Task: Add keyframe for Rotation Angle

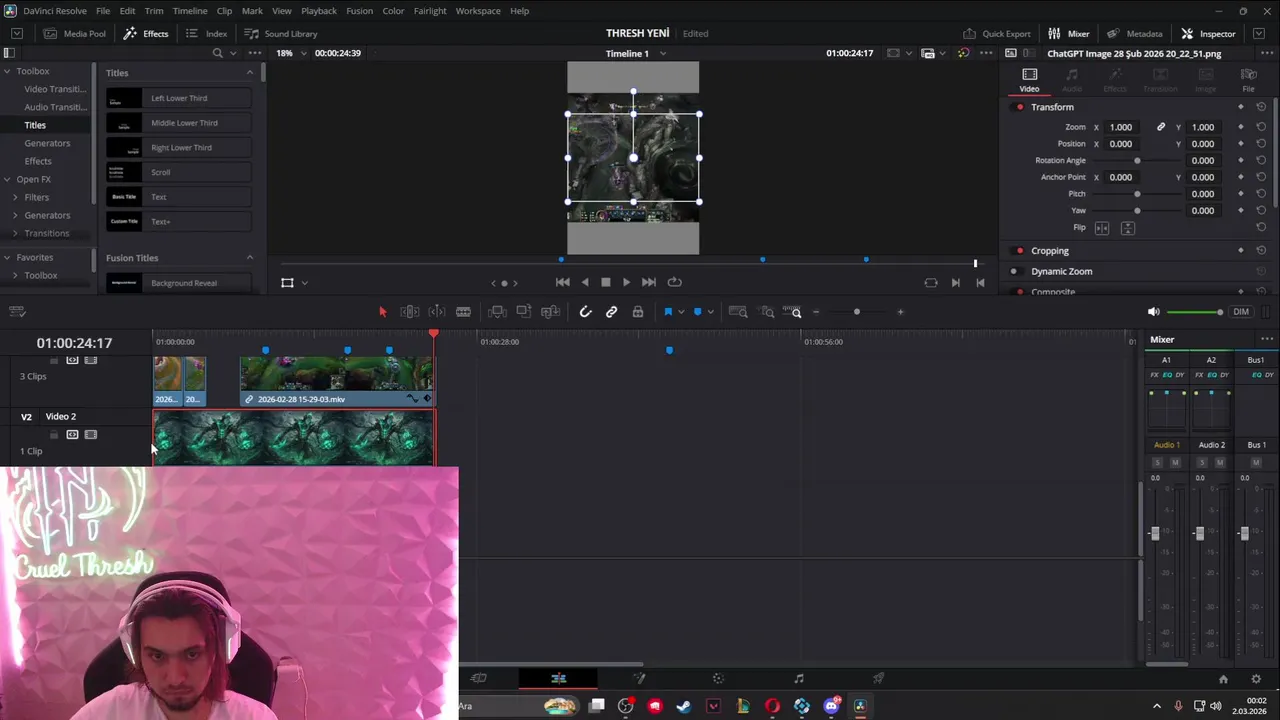Action: click(x=1241, y=160)
